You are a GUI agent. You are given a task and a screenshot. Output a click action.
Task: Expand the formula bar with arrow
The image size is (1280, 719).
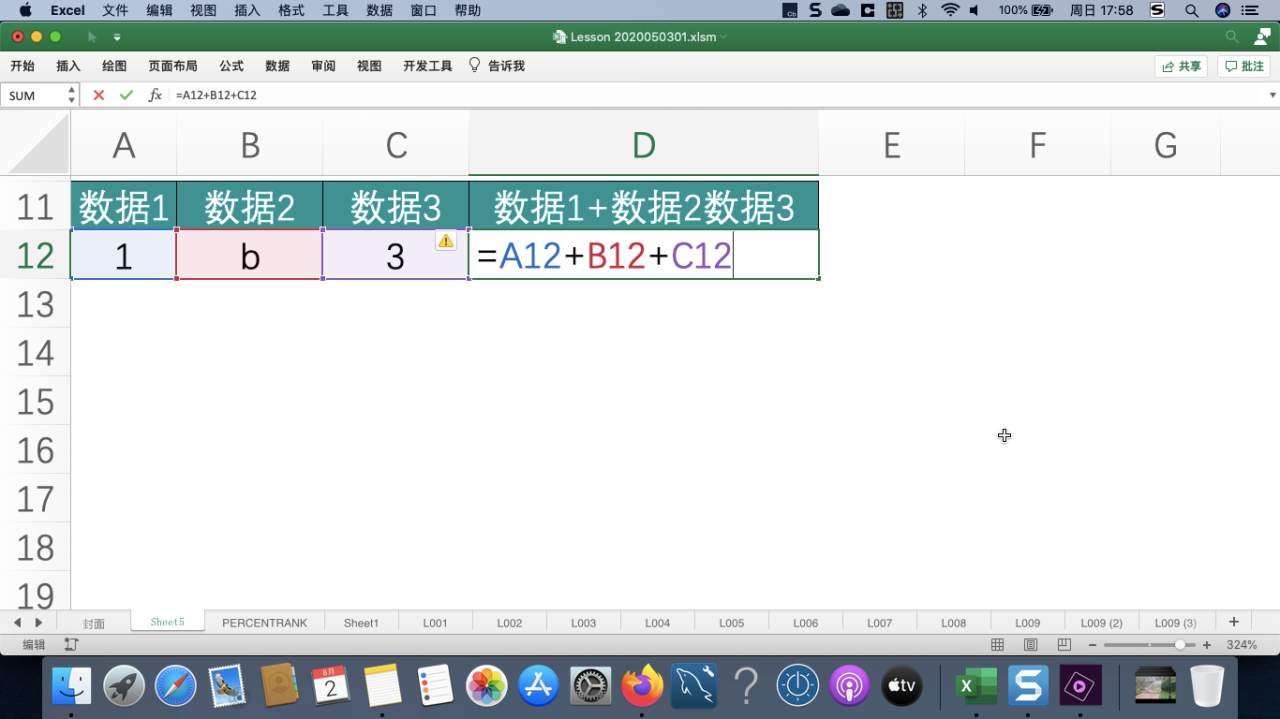click(x=1272, y=95)
